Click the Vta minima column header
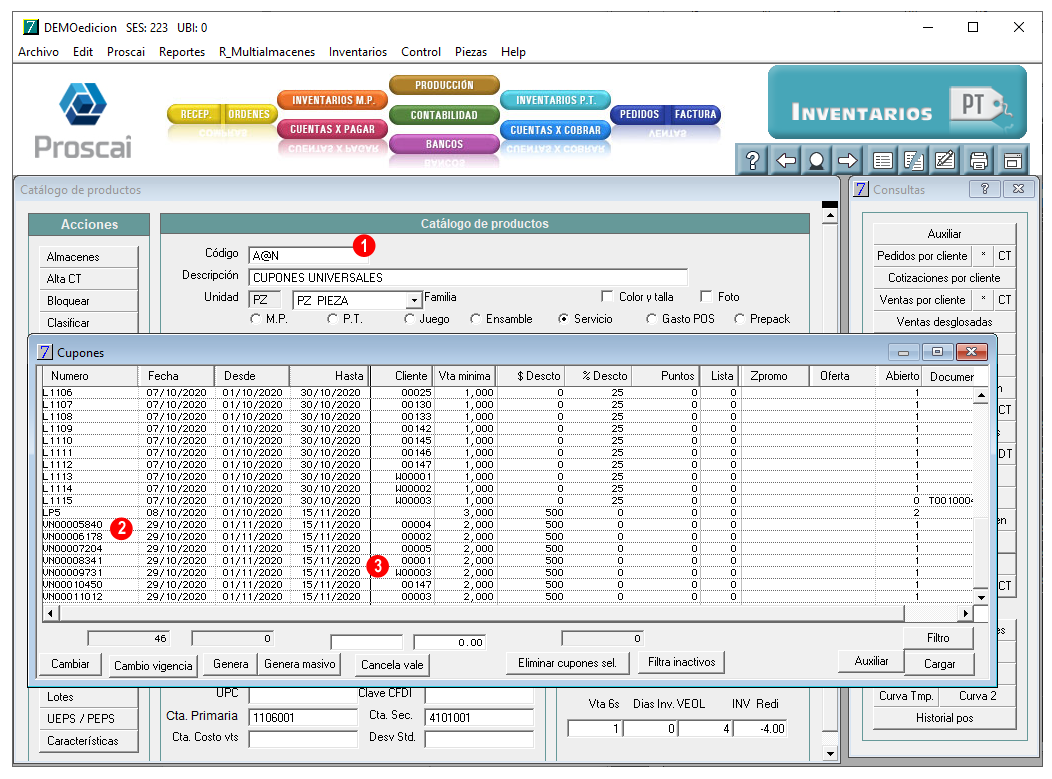This screenshot has height=779, width=1052. click(465, 376)
